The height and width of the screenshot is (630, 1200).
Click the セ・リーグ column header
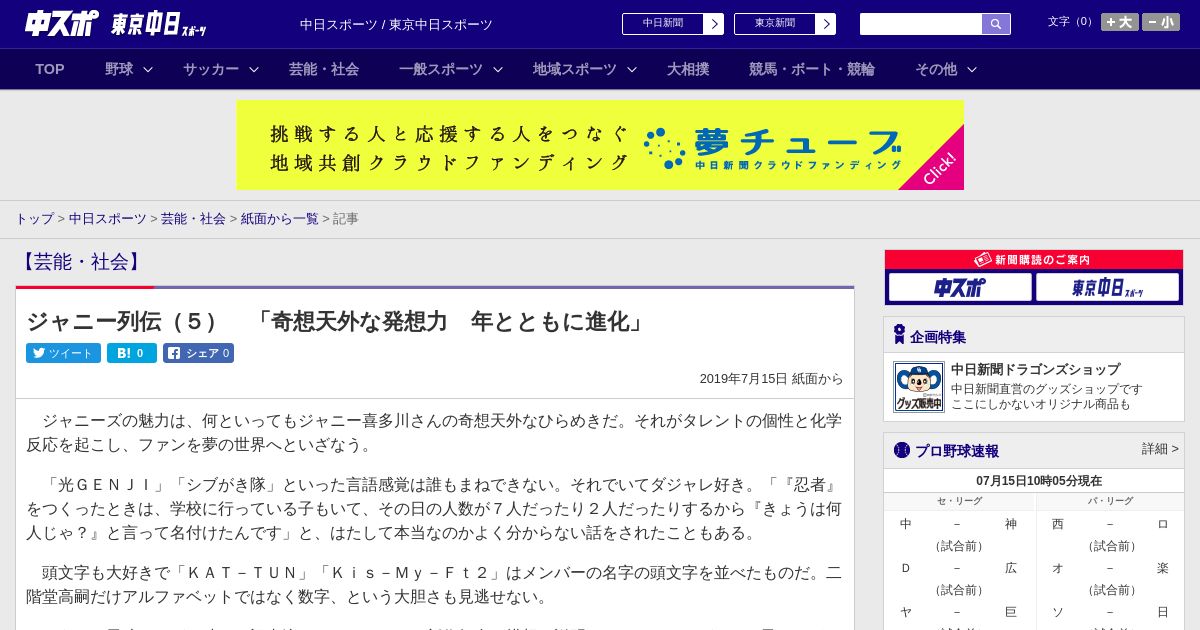[x=959, y=501]
